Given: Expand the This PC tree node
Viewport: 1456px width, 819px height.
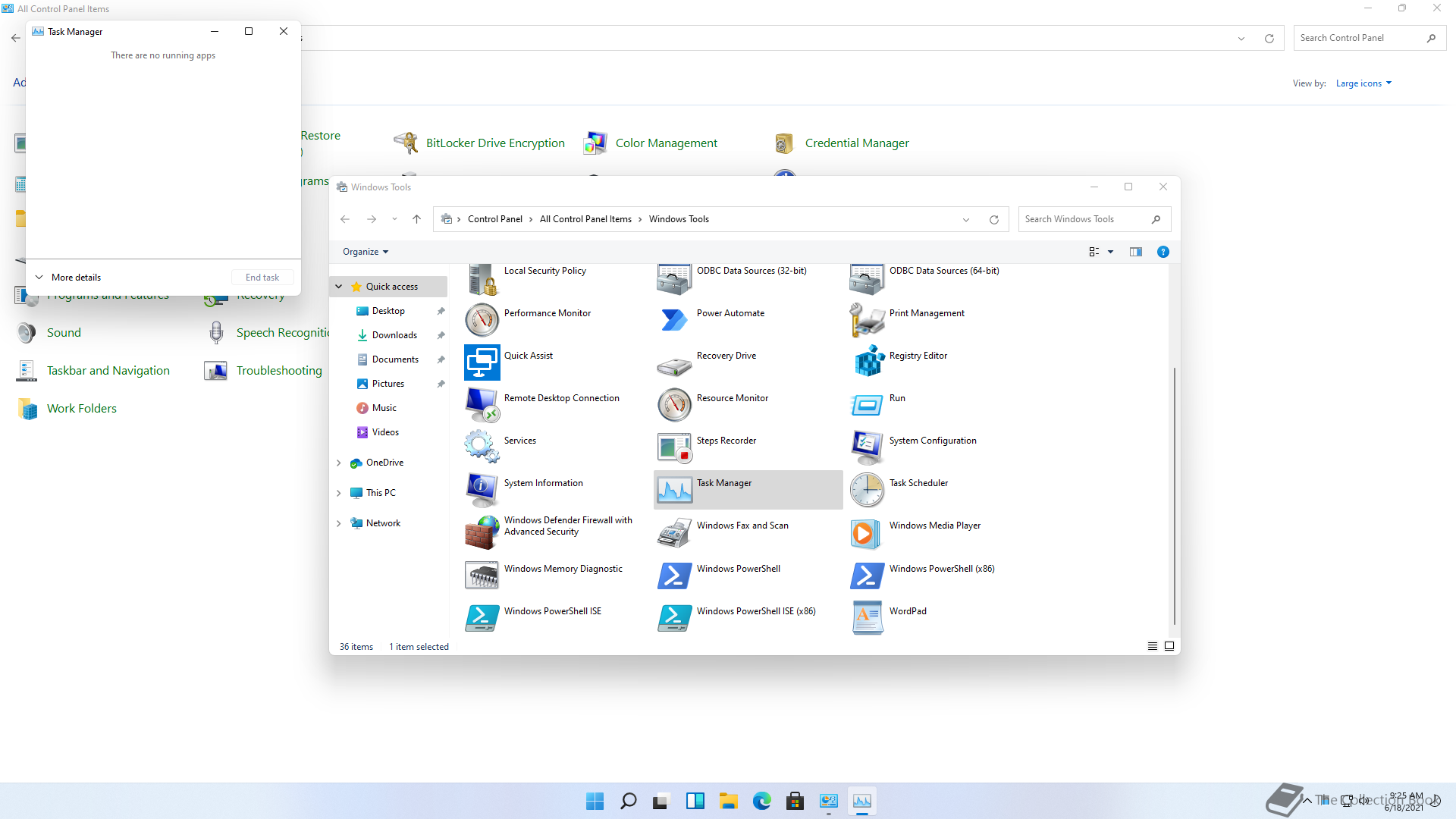Looking at the screenshot, I should [339, 493].
